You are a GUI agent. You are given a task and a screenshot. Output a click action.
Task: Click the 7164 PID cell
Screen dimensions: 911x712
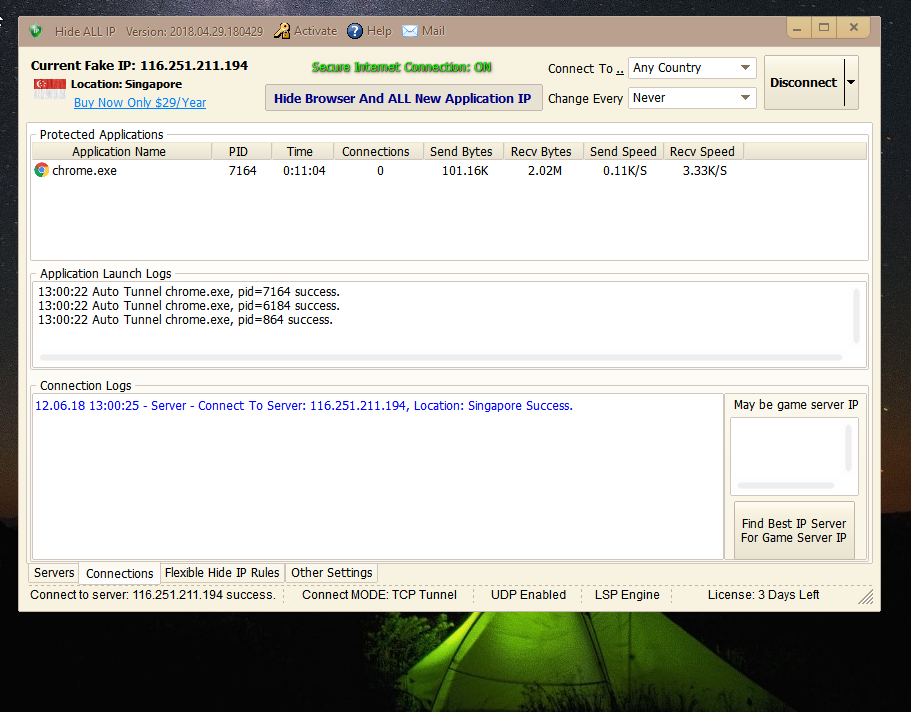[242, 170]
